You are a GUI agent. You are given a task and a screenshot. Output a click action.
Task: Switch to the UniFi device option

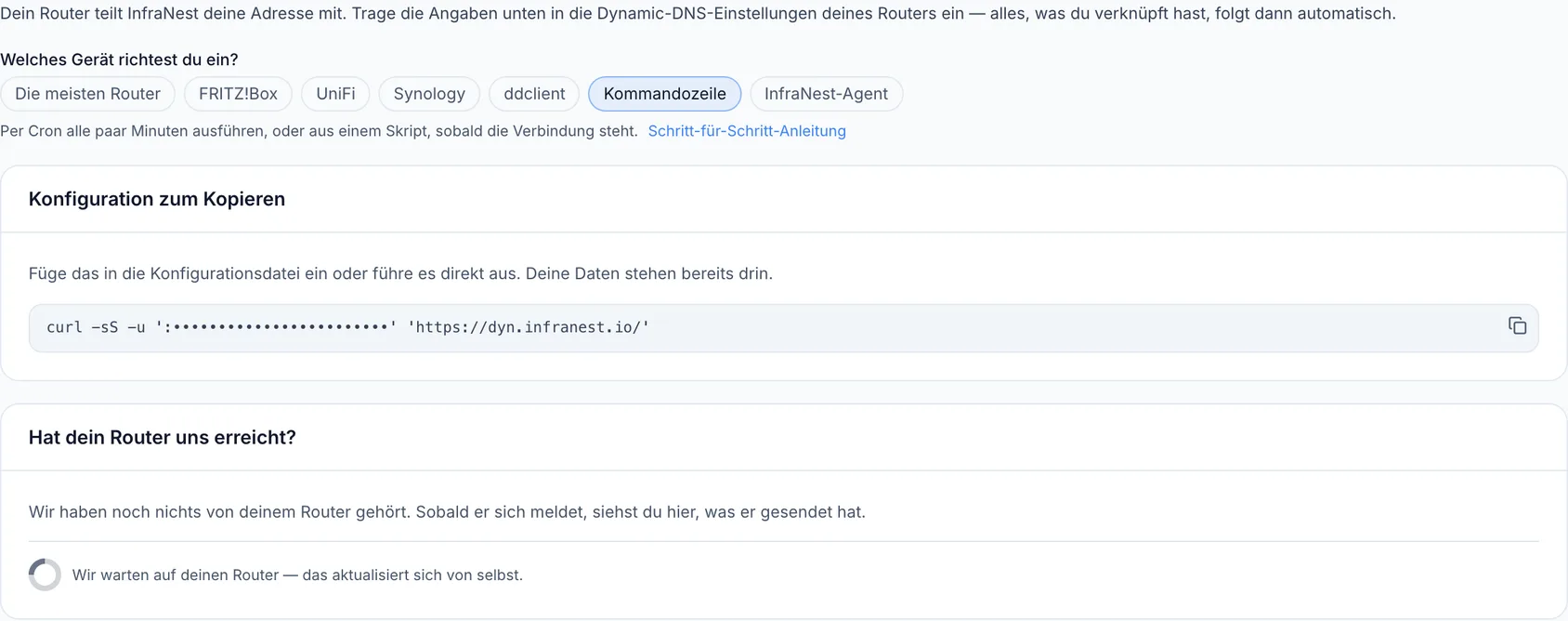(335, 94)
